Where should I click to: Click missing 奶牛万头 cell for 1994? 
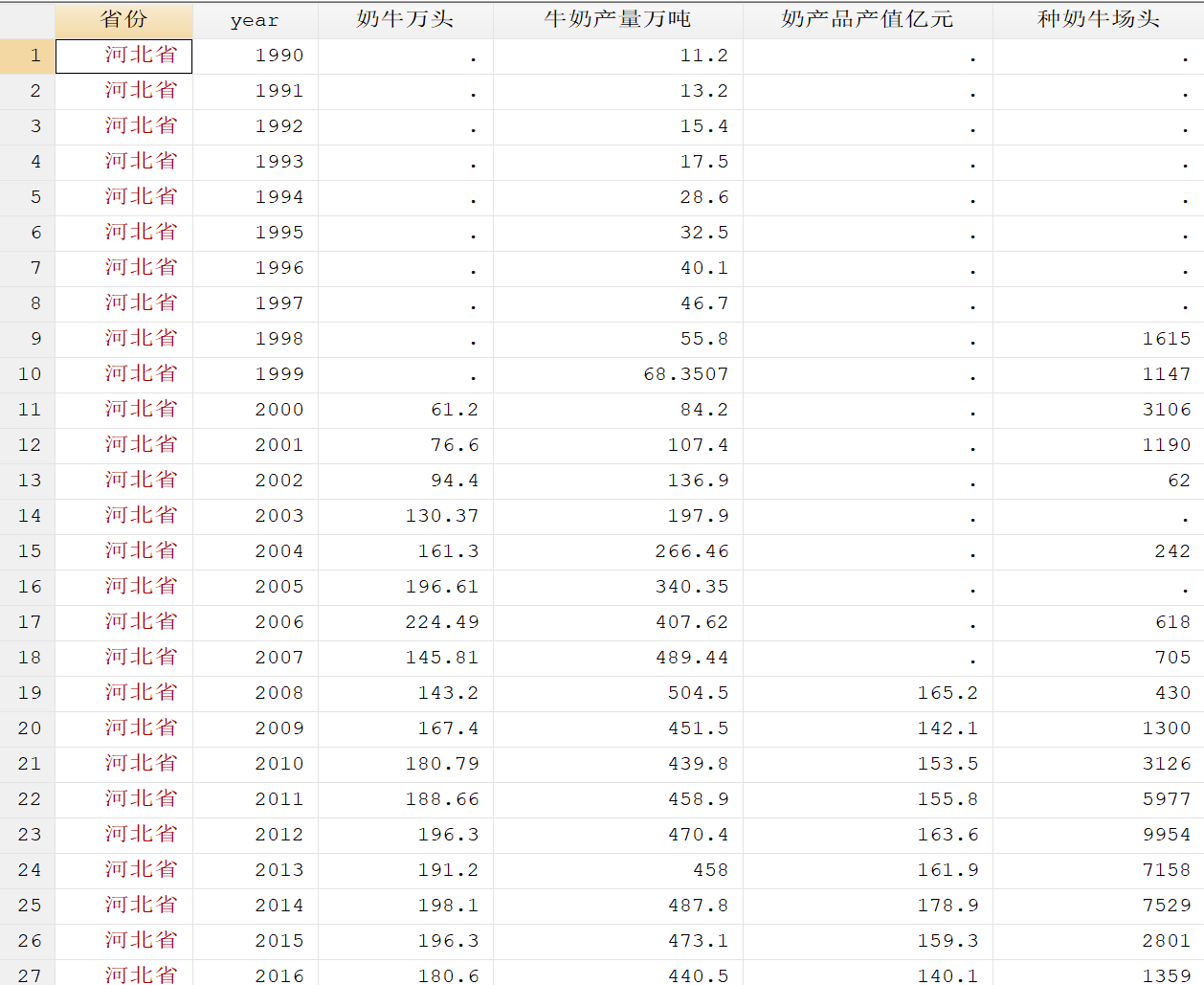click(x=406, y=197)
